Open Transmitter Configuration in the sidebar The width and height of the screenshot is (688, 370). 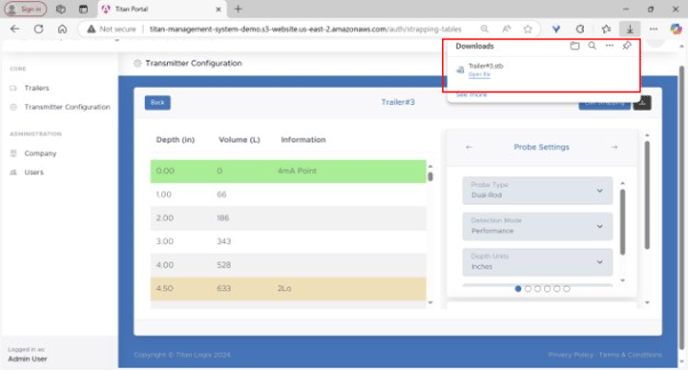(67, 107)
